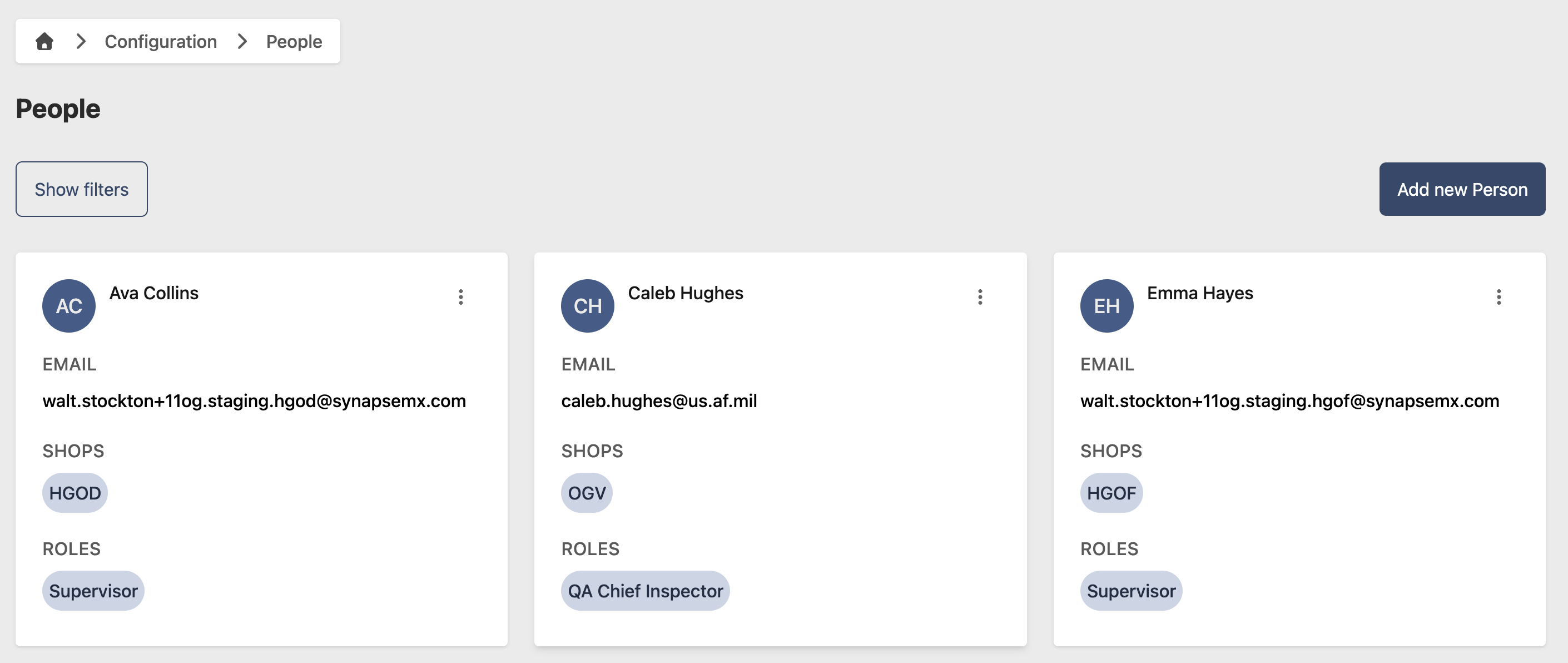The height and width of the screenshot is (663, 1568).
Task: Click EMAIL label on Caleb Hughes card
Action: pyautogui.click(x=588, y=364)
